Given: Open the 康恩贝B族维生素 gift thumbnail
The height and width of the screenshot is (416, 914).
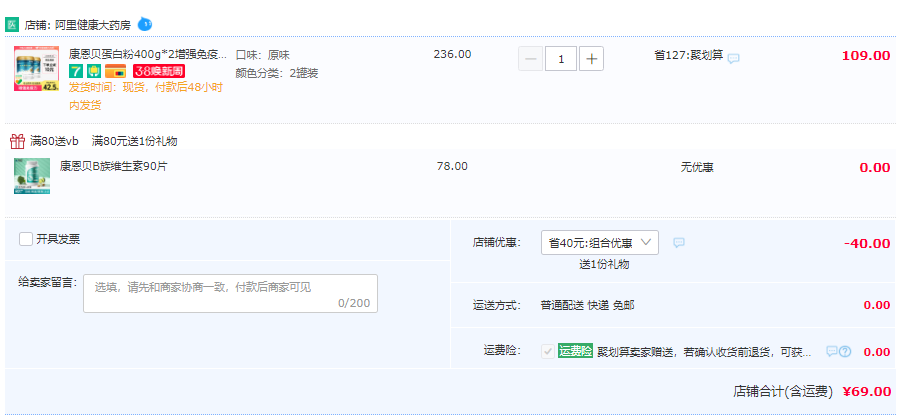Looking at the screenshot, I should click(32, 176).
